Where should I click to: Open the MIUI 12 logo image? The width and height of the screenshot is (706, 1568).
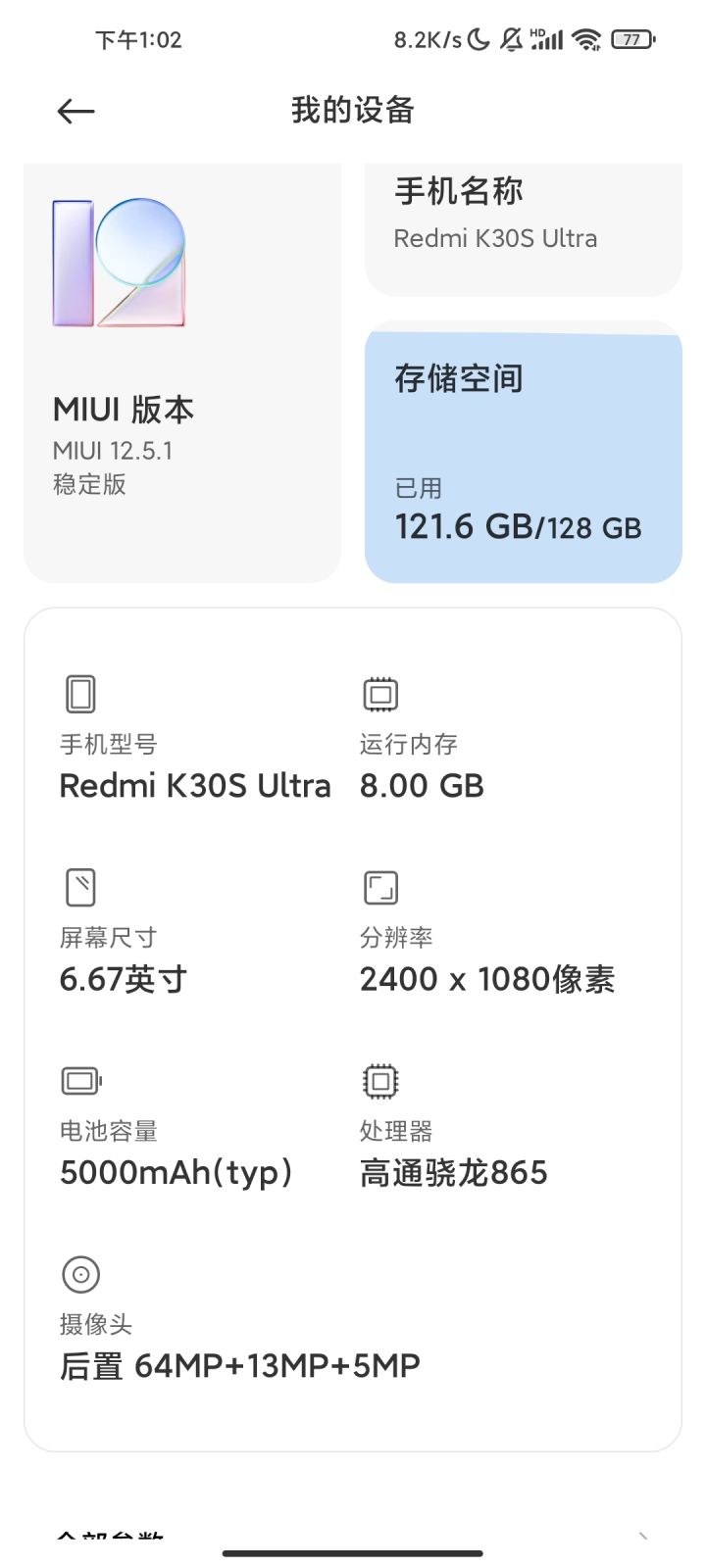point(119,263)
